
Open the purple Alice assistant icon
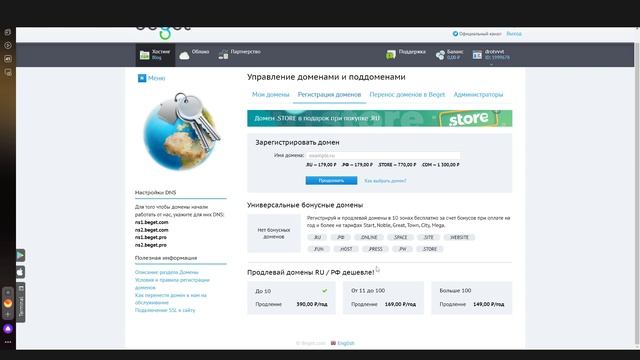coord(8,329)
